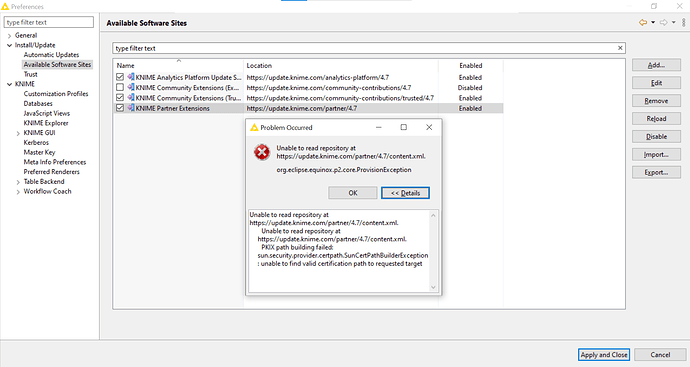Expand the Workflow Coach tree node
This screenshot has height=367, width=690.
click(x=18, y=191)
